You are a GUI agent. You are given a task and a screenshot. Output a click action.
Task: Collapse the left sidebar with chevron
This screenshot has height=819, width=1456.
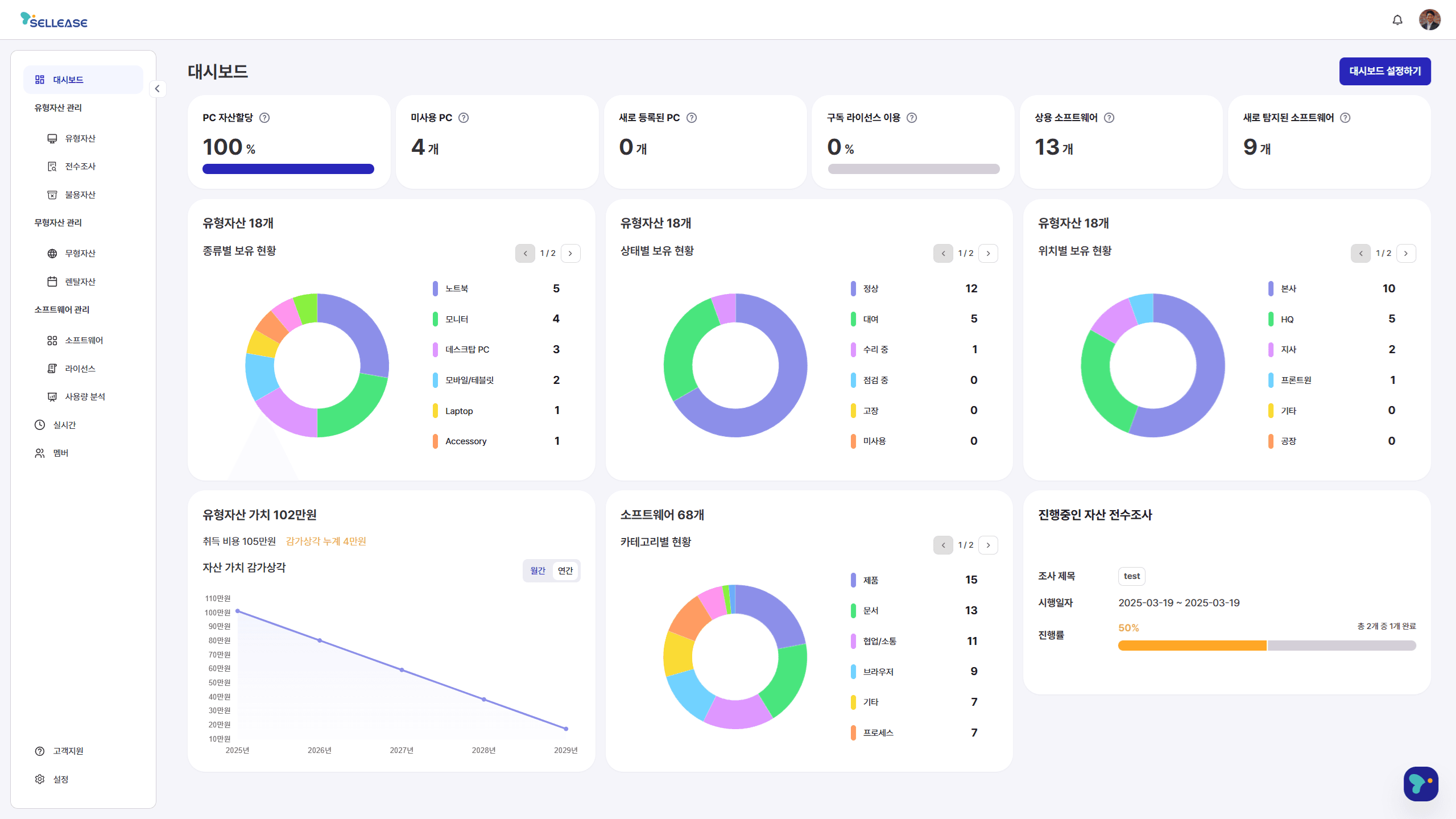tap(158, 89)
